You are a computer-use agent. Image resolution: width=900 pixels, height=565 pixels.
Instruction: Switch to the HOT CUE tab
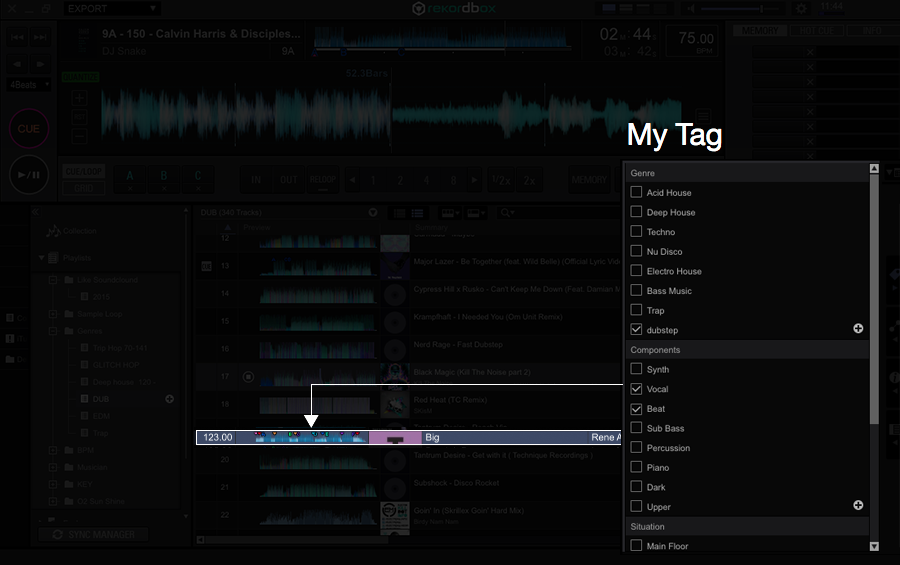click(816, 31)
